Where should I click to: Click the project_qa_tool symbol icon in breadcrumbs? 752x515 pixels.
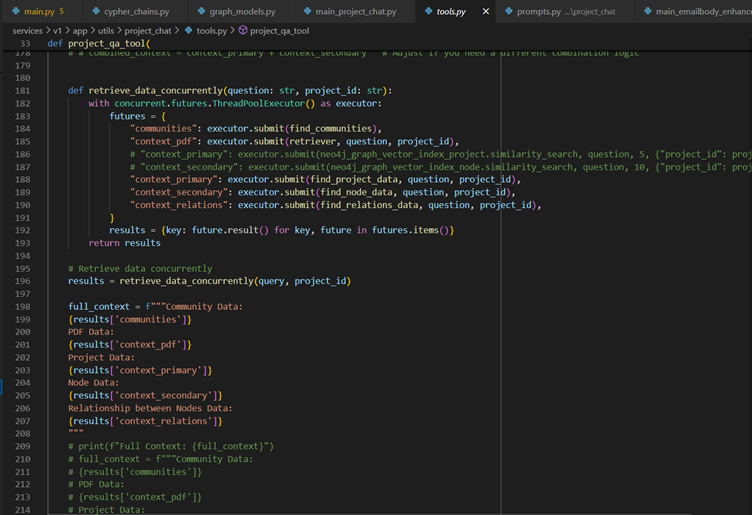[242, 31]
